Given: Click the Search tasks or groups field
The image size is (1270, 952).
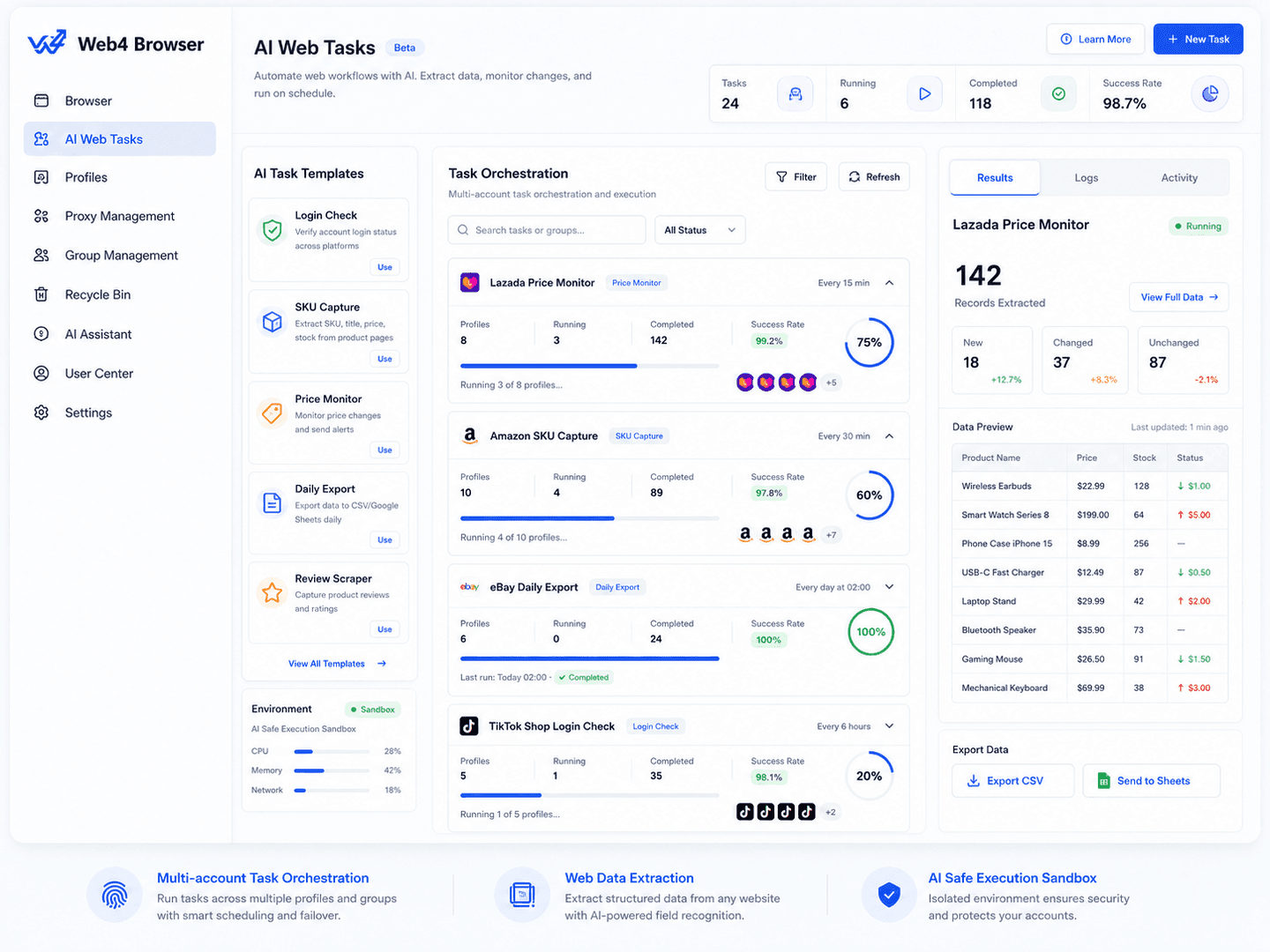Looking at the screenshot, I should pyautogui.click(x=547, y=230).
